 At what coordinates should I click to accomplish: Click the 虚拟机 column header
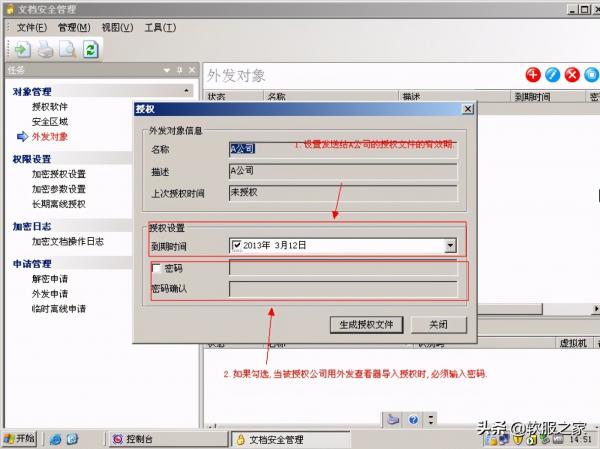tap(573, 343)
